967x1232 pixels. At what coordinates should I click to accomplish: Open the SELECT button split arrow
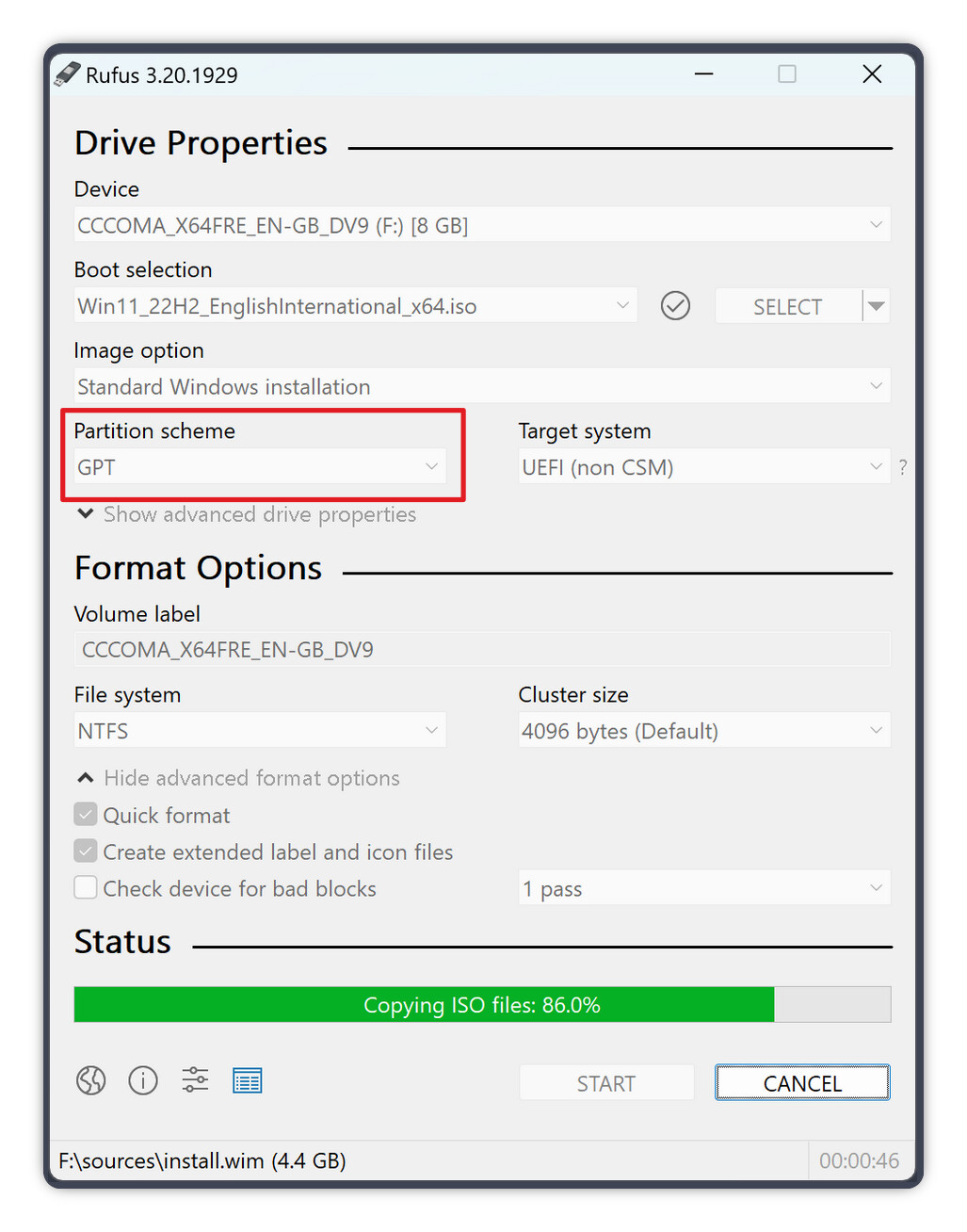pyautogui.click(x=877, y=306)
